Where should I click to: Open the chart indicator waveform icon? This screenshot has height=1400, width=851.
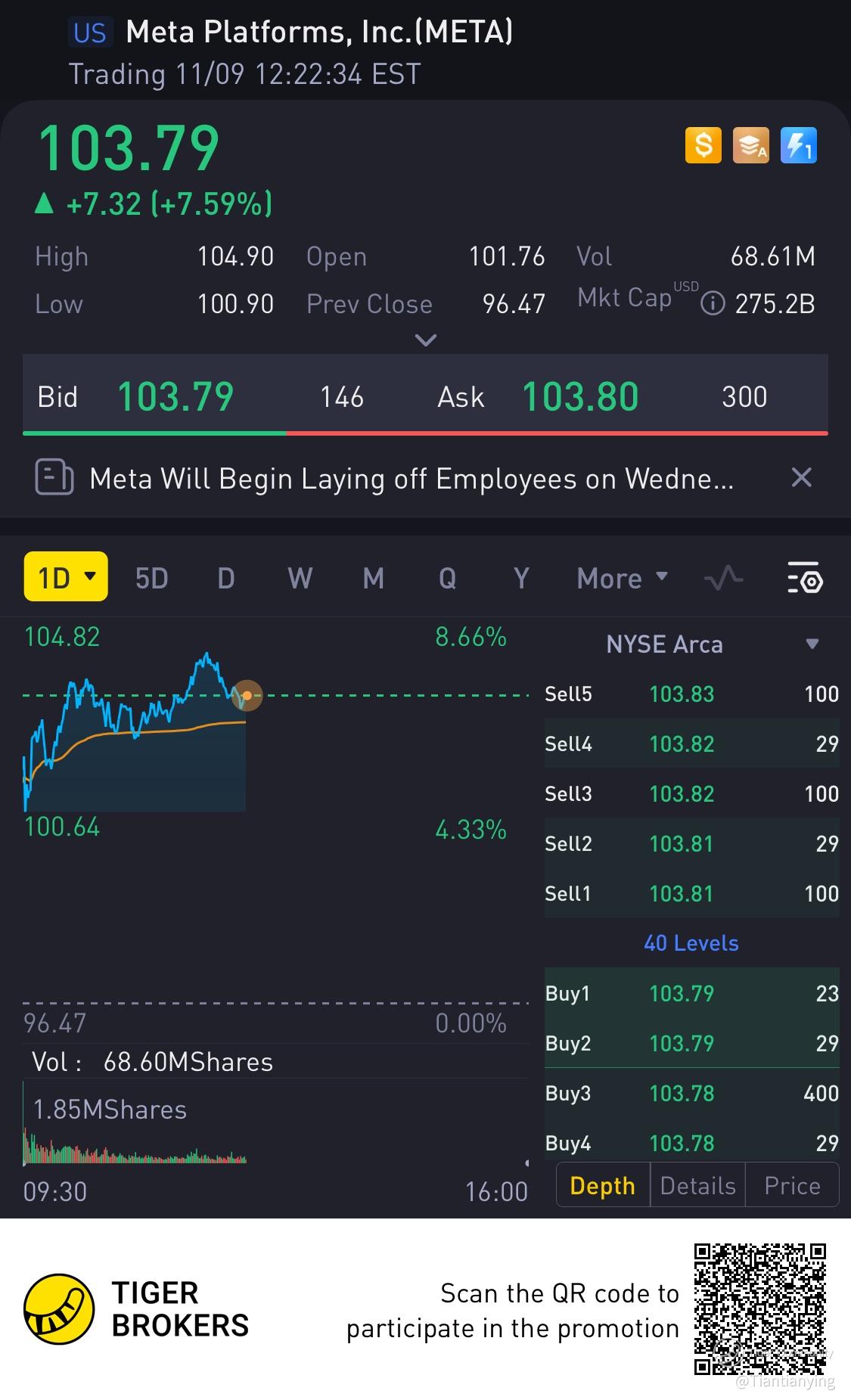pos(723,579)
